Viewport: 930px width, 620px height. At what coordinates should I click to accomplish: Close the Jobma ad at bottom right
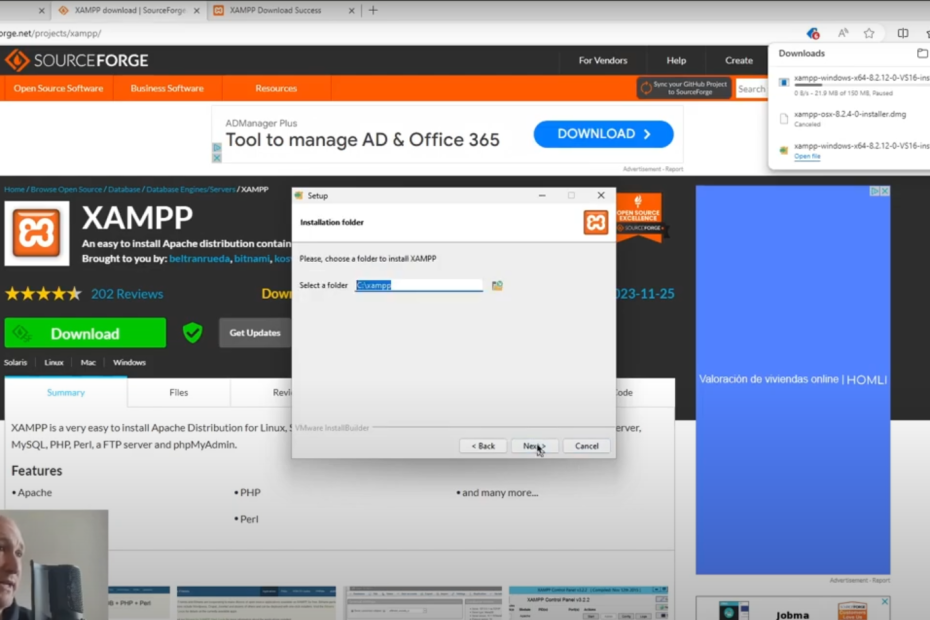[884, 602]
